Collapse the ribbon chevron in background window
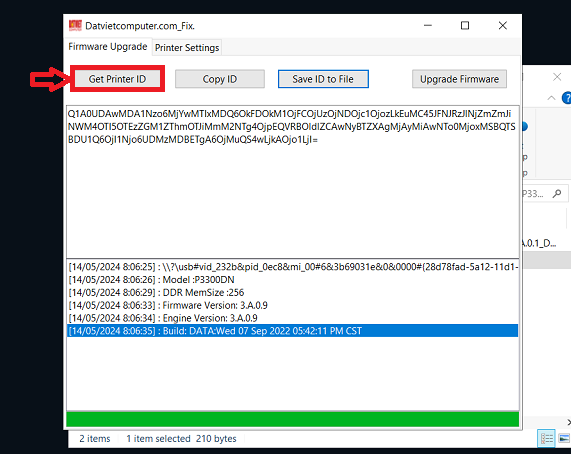Image resolution: width=571 pixels, height=454 pixels. [551, 98]
